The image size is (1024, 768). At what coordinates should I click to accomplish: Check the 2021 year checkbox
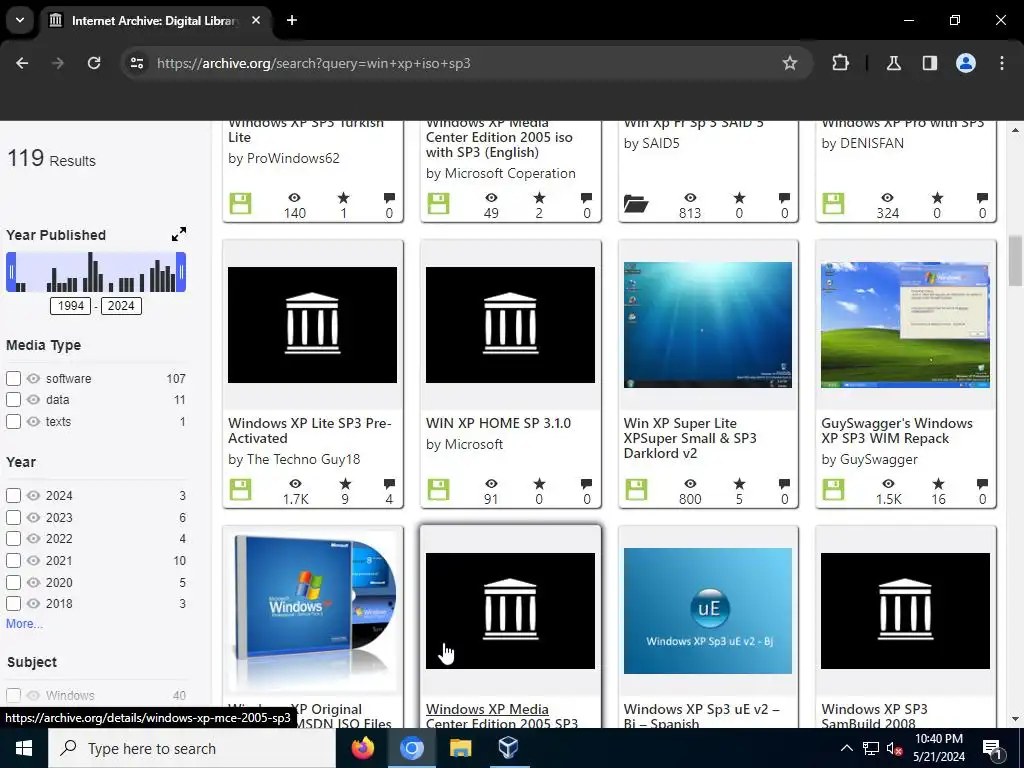pos(13,560)
